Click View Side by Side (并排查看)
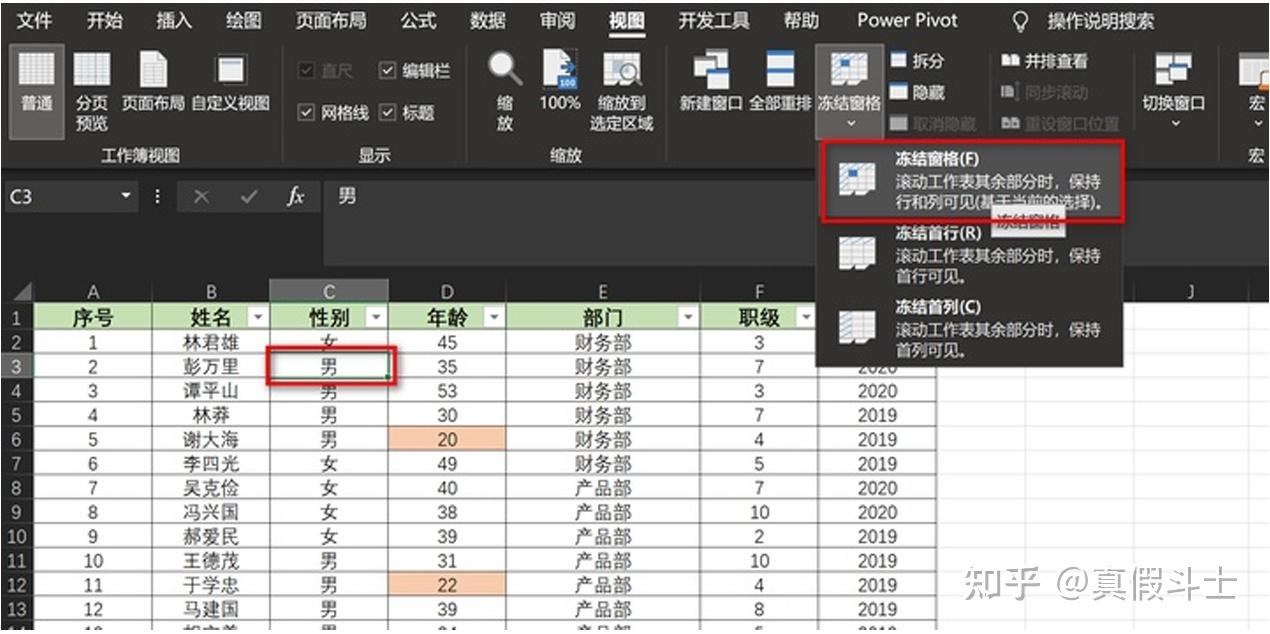The image size is (1270, 634). [1044, 61]
